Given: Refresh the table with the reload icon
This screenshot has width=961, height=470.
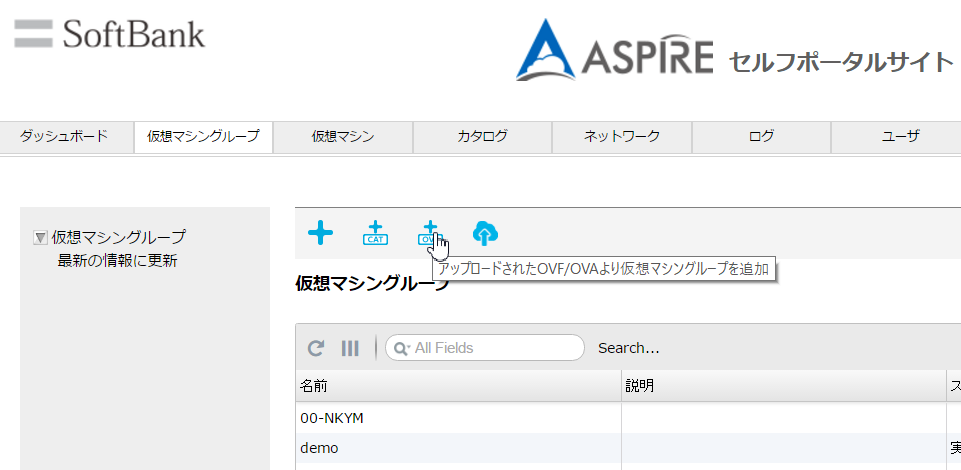Looking at the screenshot, I should pos(316,348).
